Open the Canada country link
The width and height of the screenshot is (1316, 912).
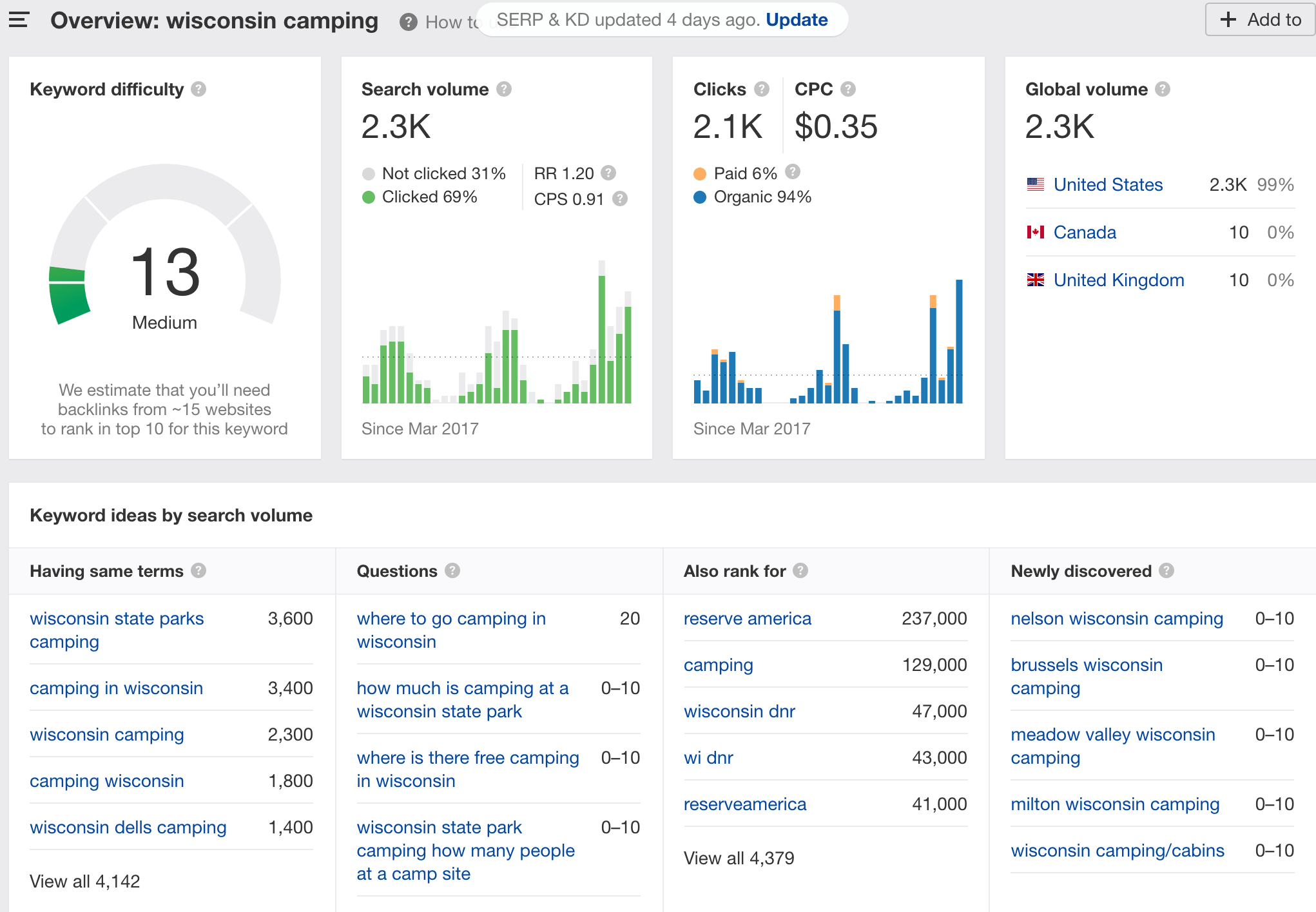[1085, 233]
